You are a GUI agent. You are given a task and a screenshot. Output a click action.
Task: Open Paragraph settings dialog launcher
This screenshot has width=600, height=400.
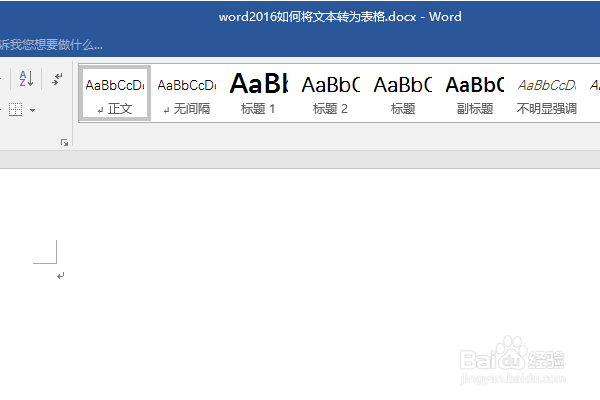(64, 143)
